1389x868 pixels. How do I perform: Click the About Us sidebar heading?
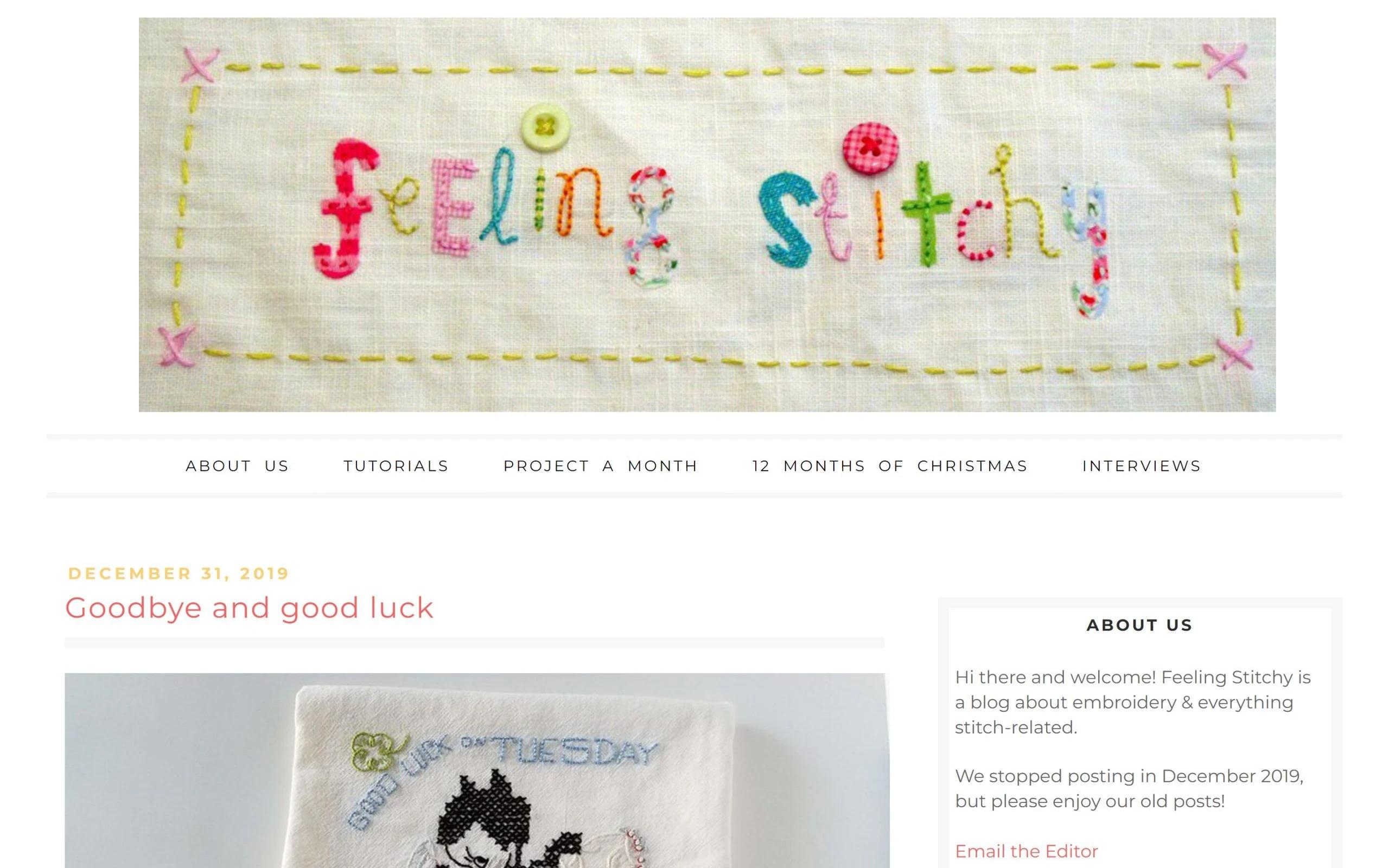point(1140,625)
